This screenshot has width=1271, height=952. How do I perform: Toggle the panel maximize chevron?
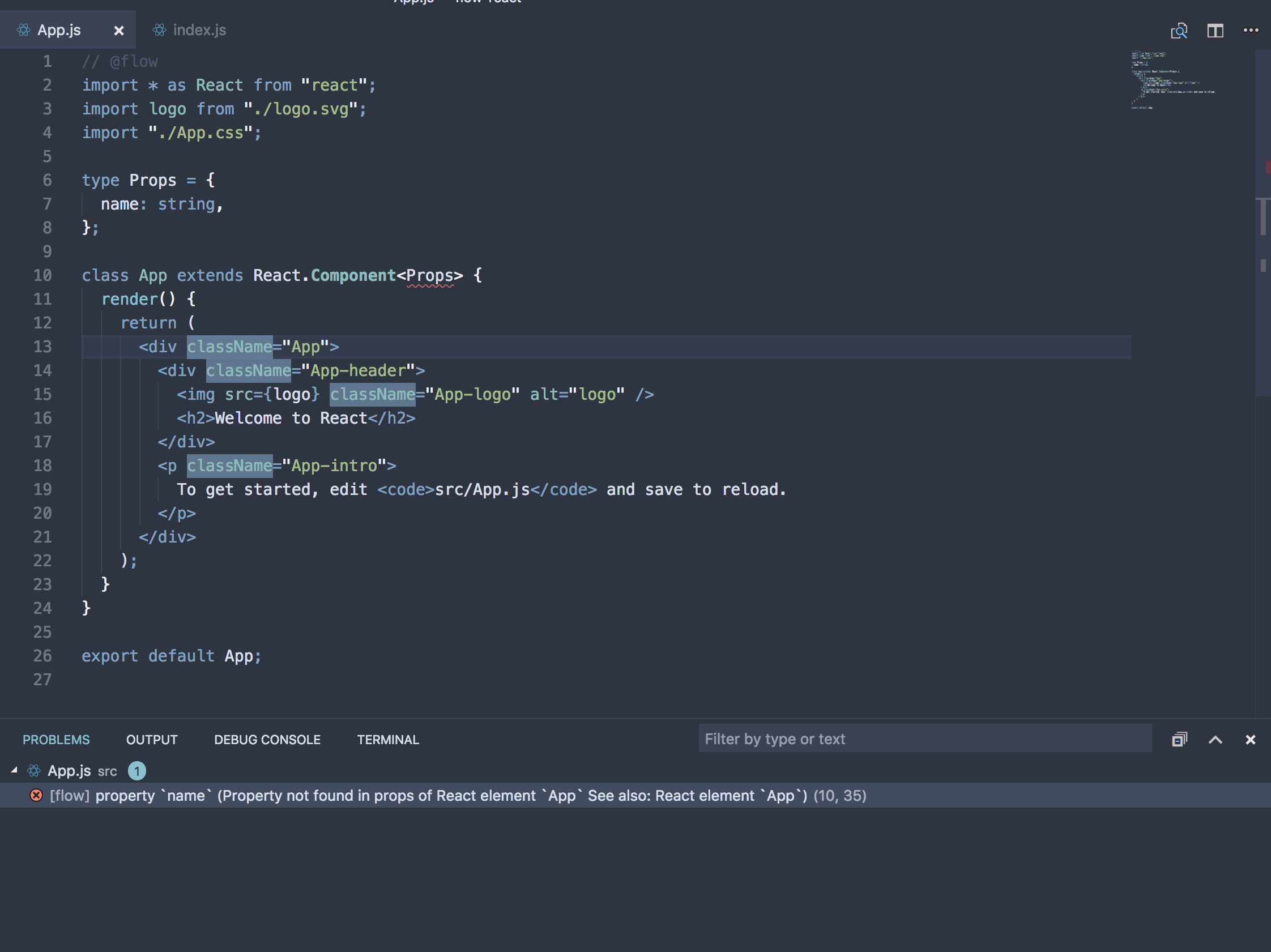tap(1215, 740)
